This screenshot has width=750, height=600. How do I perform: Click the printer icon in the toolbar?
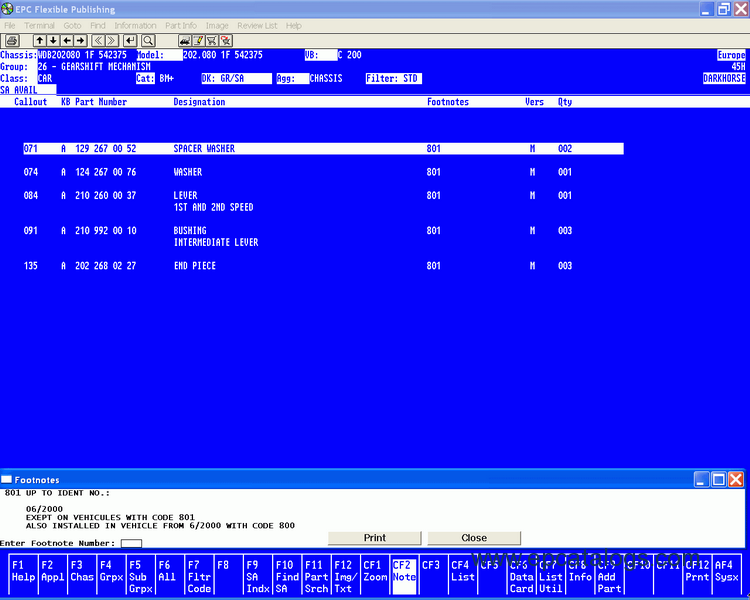point(12,40)
